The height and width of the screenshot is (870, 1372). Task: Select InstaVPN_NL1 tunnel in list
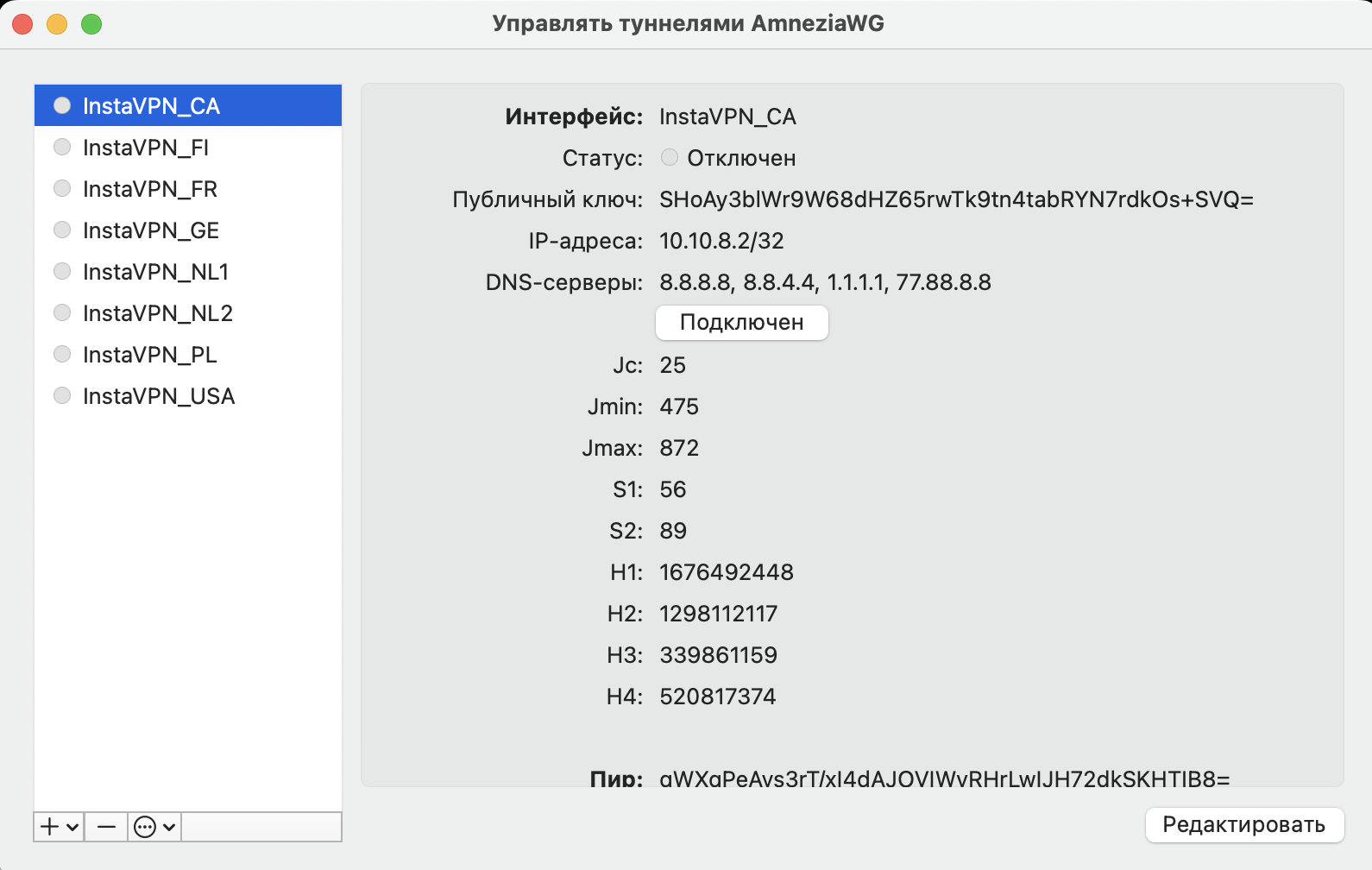coord(155,271)
